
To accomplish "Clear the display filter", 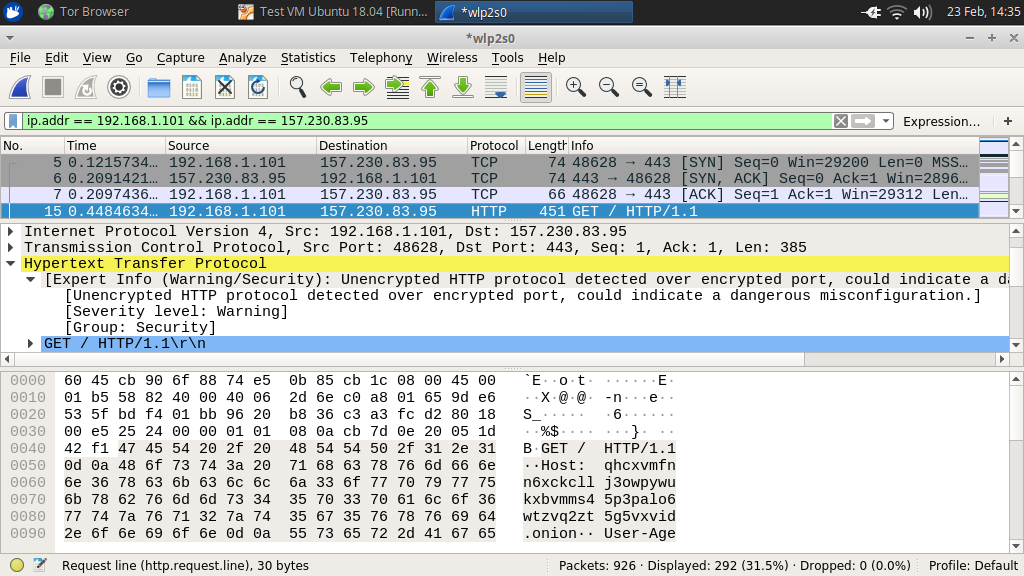I will (841, 121).
